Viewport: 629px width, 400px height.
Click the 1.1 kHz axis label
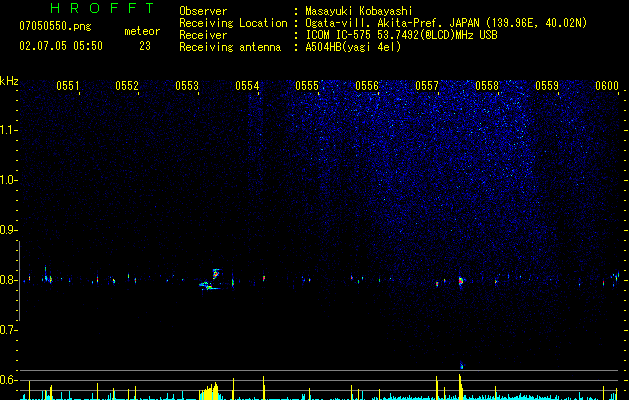(x=7, y=130)
